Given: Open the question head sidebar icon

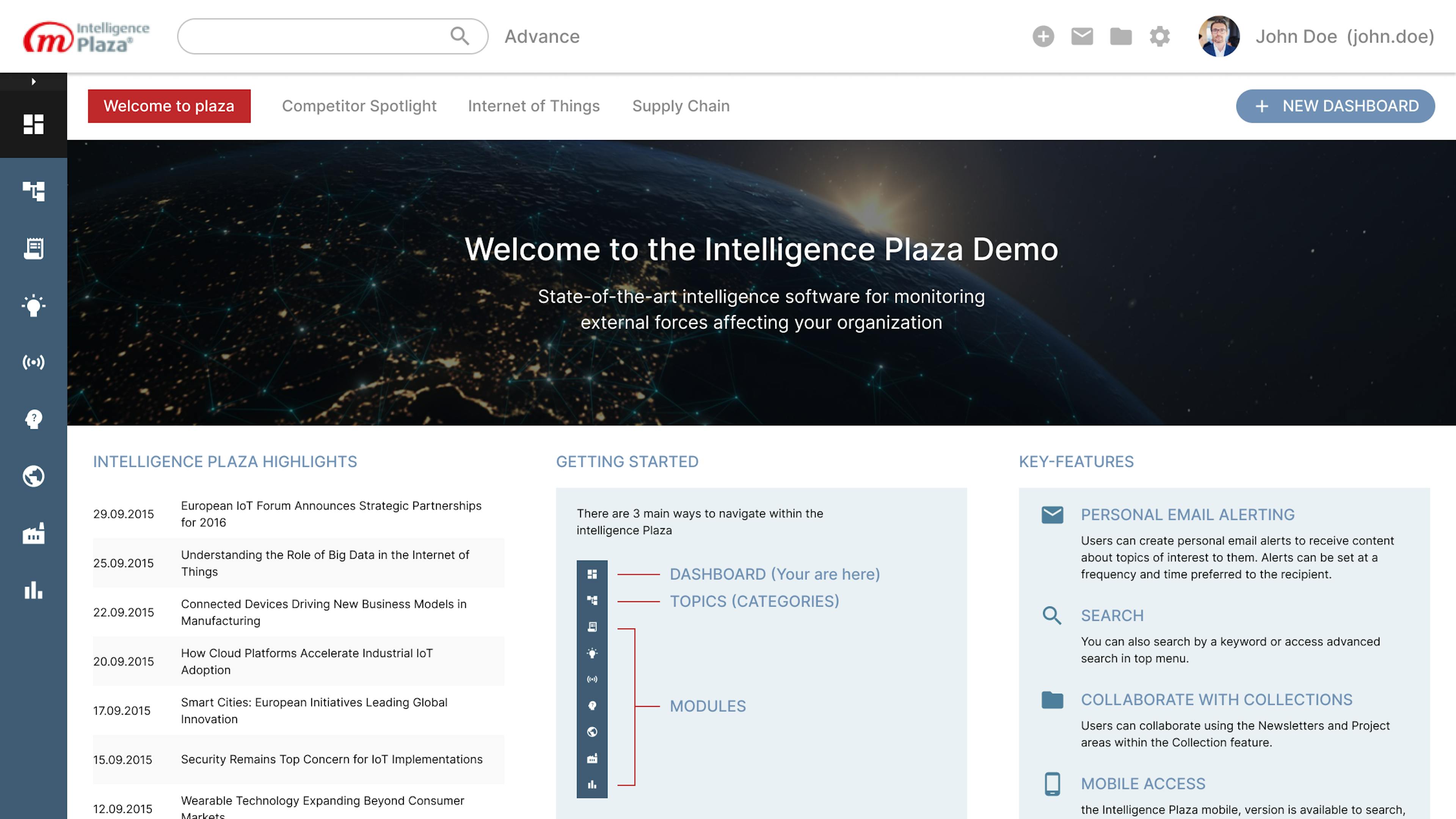Looking at the screenshot, I should pos(33,419).
